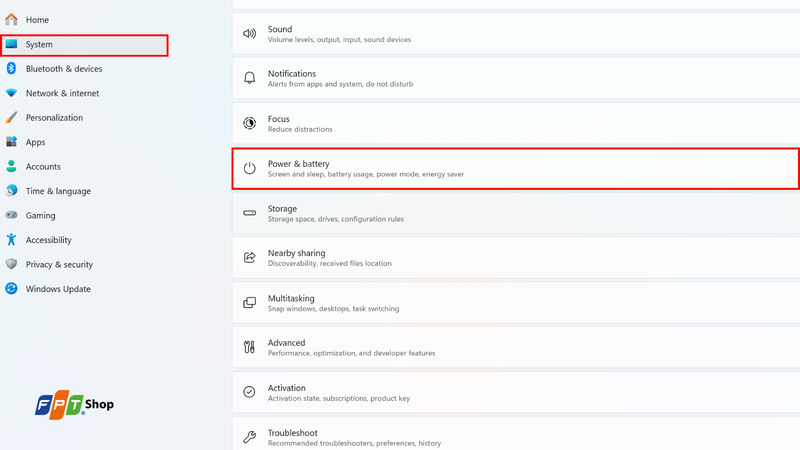This screenshot has width=800, height=450.
Task: Click the Network wifi icon
Action: [x=11, y=93]
